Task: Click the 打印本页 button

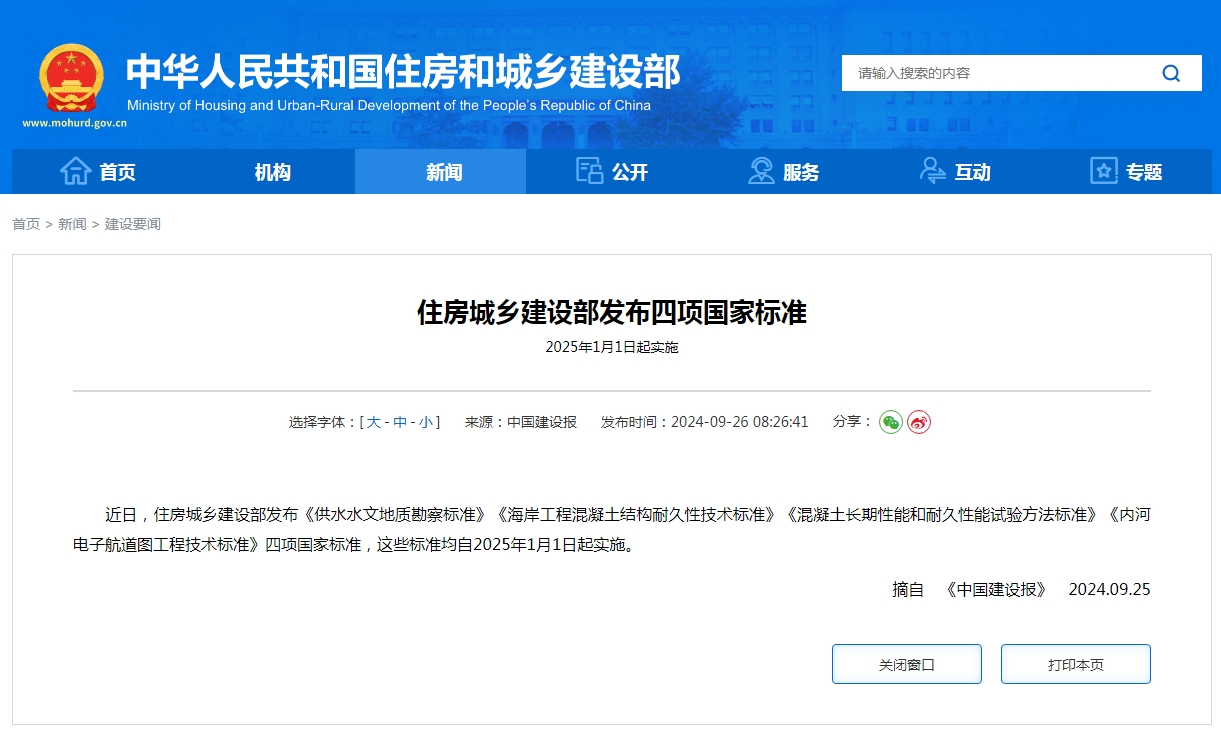Action: 1075,663
